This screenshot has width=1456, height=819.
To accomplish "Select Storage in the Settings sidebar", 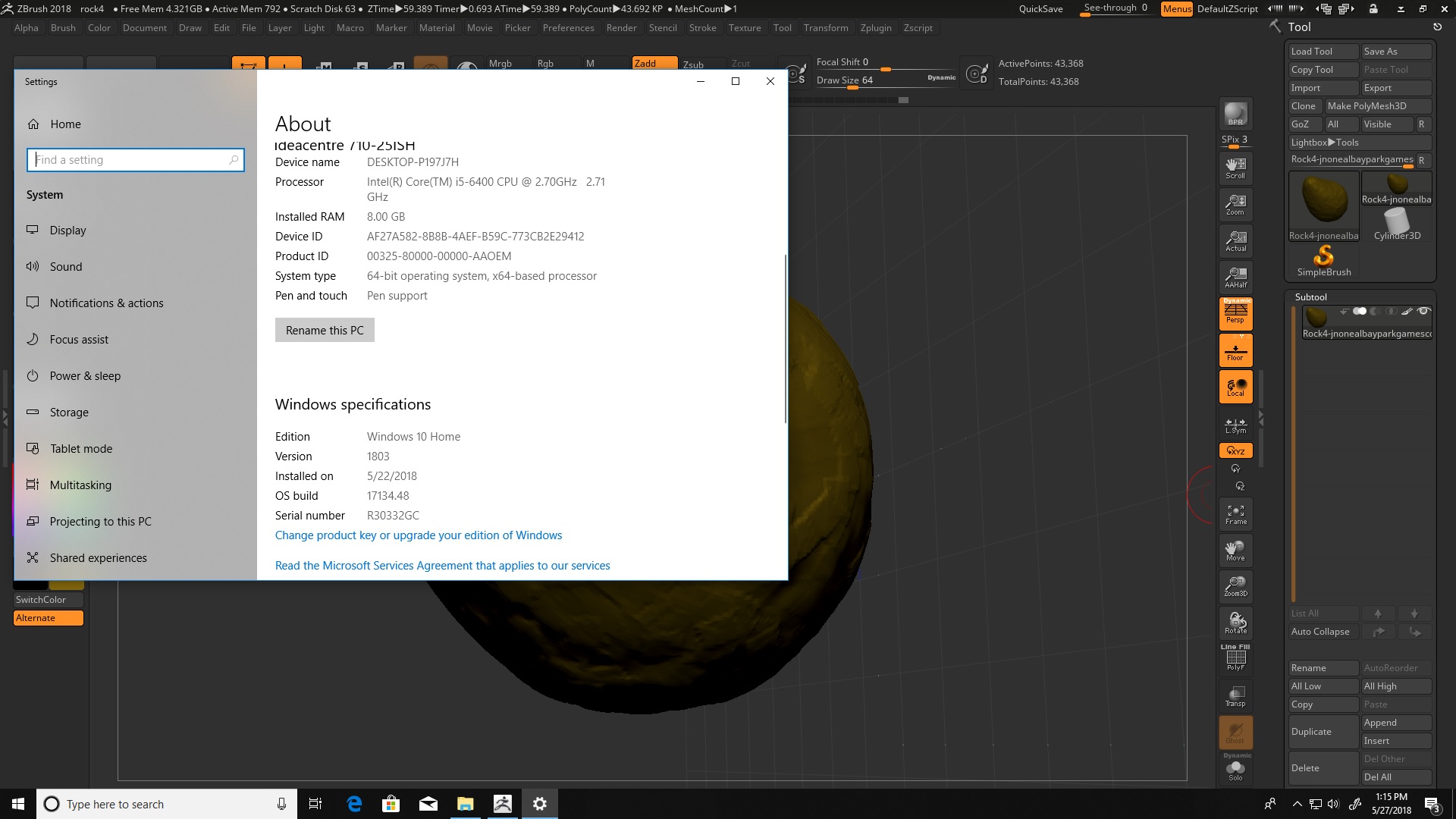I will 135,413.
